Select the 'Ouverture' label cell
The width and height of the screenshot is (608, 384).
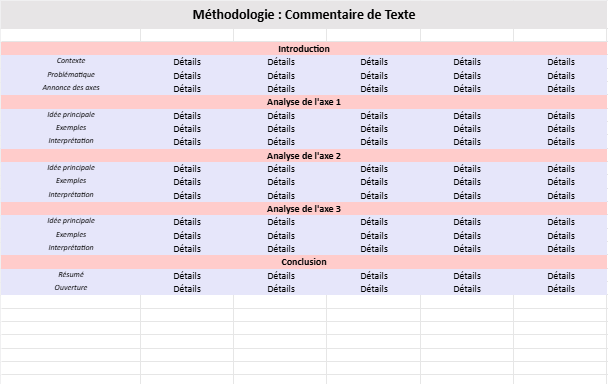click(x=71, y=288)
